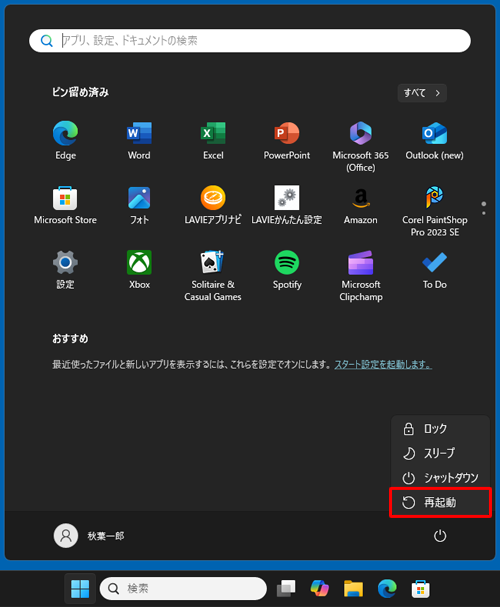Image resolution: width=500 pixels, height=607 pixels.
Task: Click the Windows Start button on taskbar
Action: pyautogui.click(x=80, y=588)
